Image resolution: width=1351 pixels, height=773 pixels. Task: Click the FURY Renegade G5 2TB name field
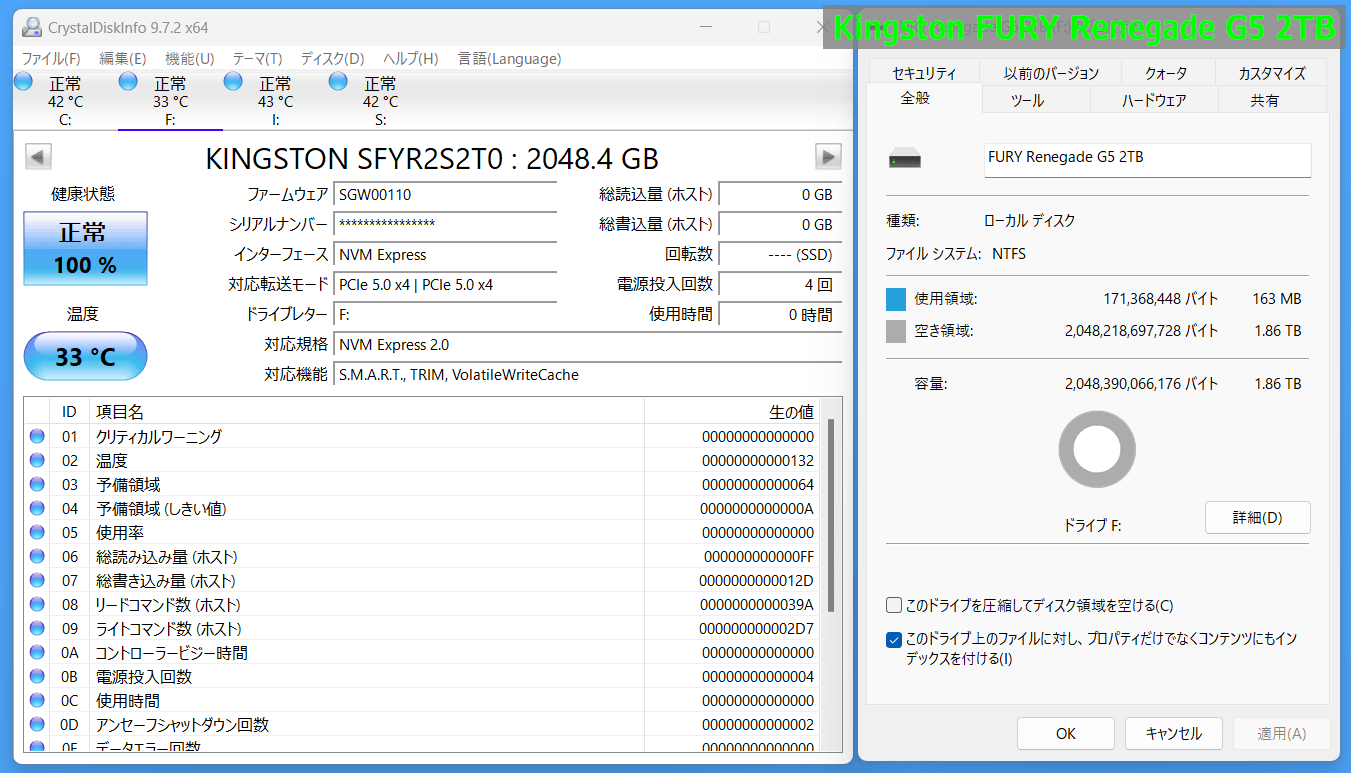coord(1146,160)
